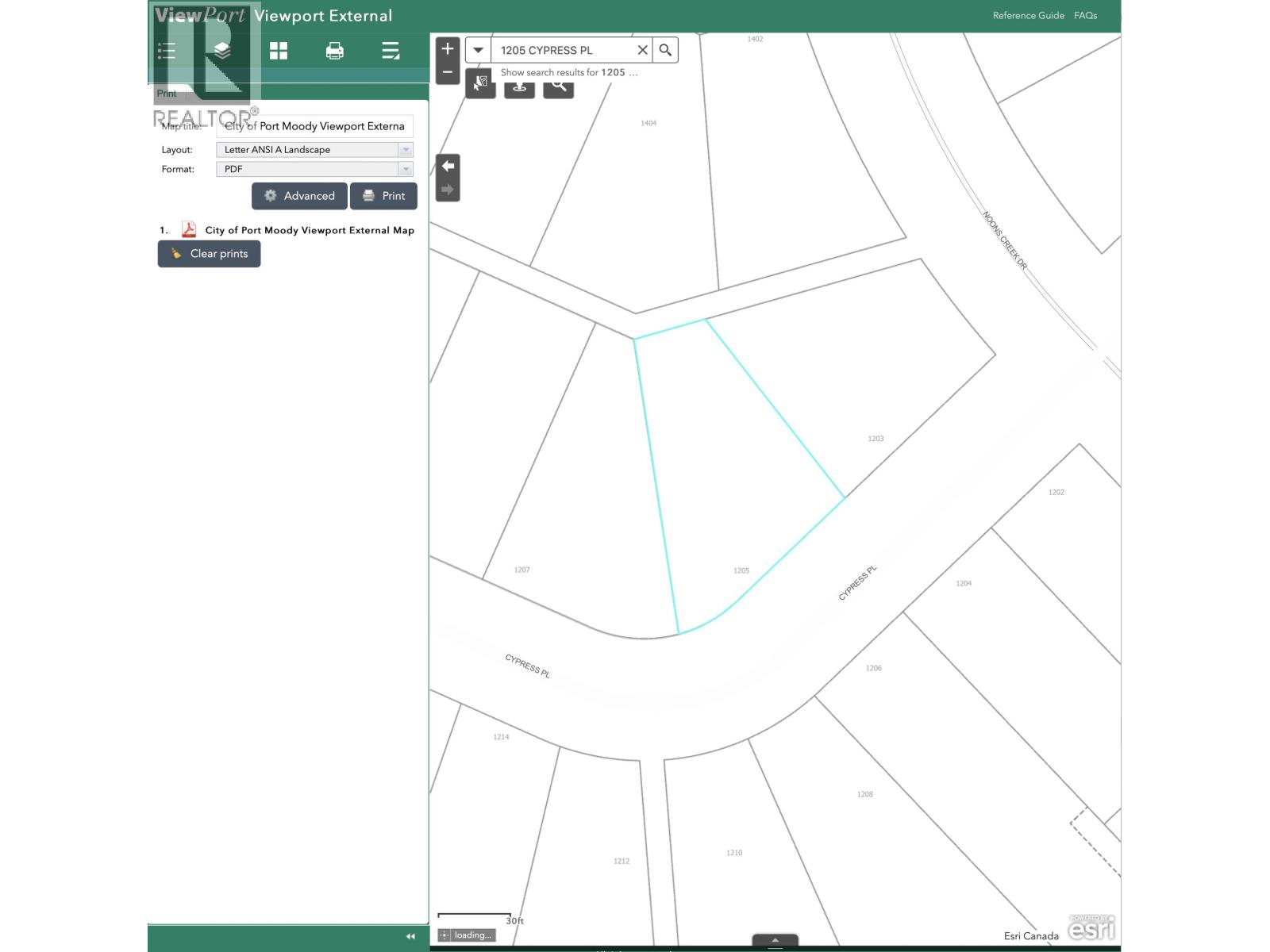
Task: Activate the select features tool
Action: pyautogui.click(x=481, y=83)
